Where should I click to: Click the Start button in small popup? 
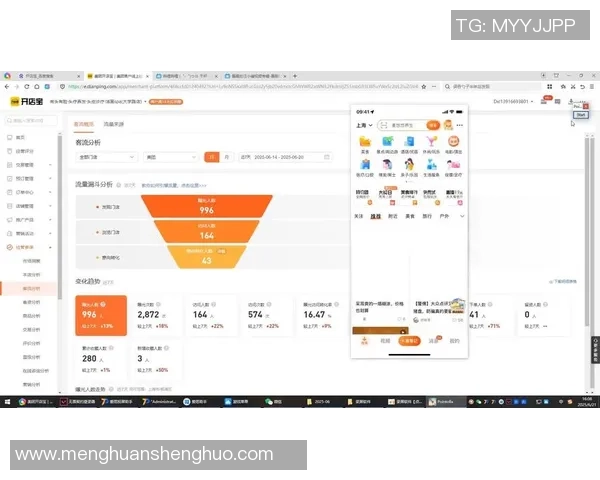580,115
